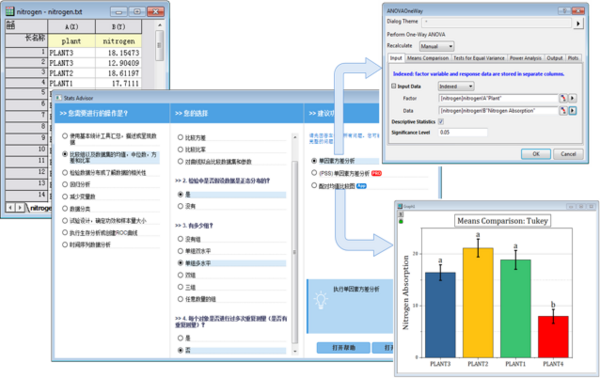Click the Stats Advisor title icon

pos(59,98)
